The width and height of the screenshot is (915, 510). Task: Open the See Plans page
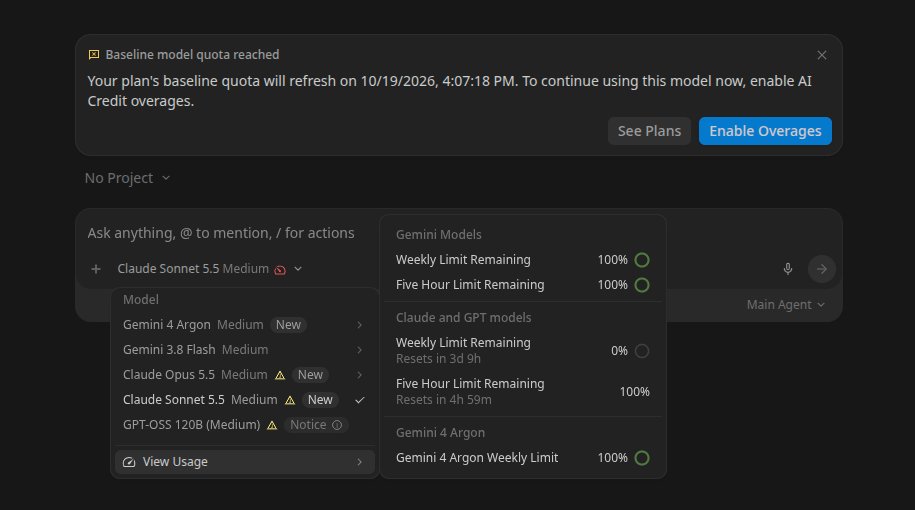[x=649, y=131]
